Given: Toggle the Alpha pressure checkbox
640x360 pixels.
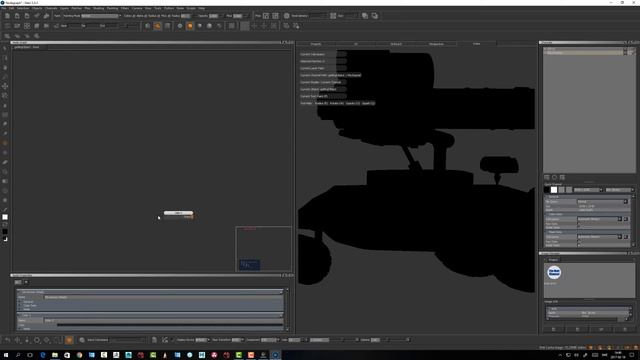Looking at the screenshot, I should tap(146, 16).
